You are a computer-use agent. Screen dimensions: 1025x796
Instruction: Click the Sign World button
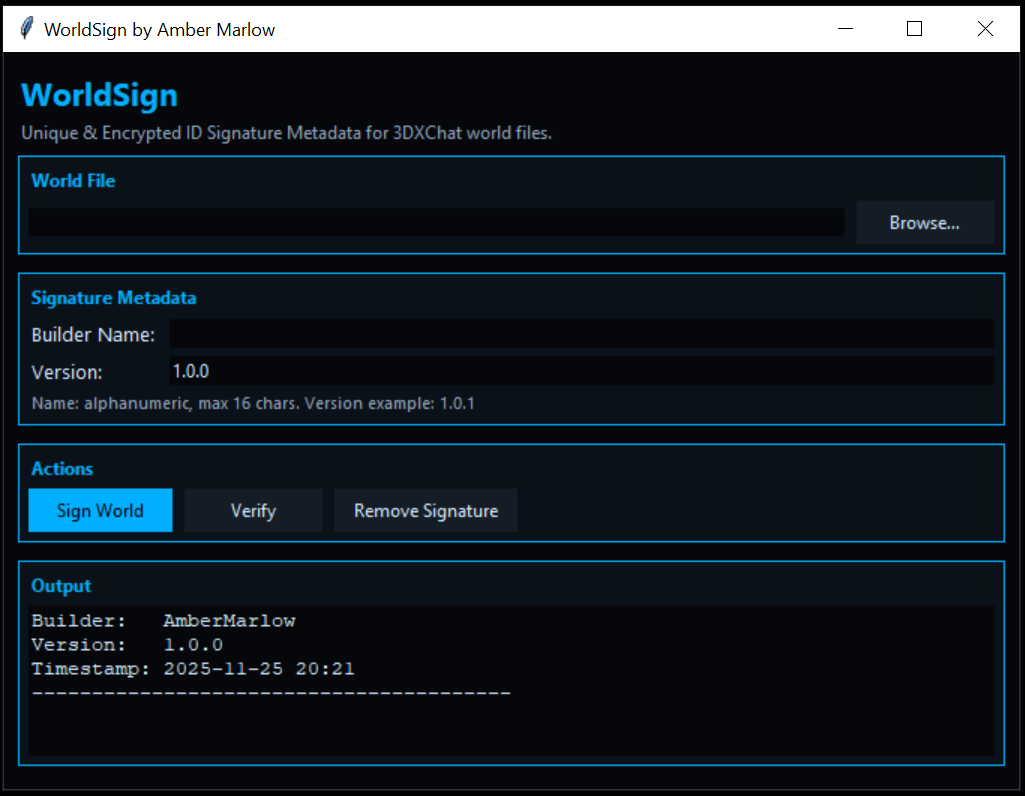(101, 510)
